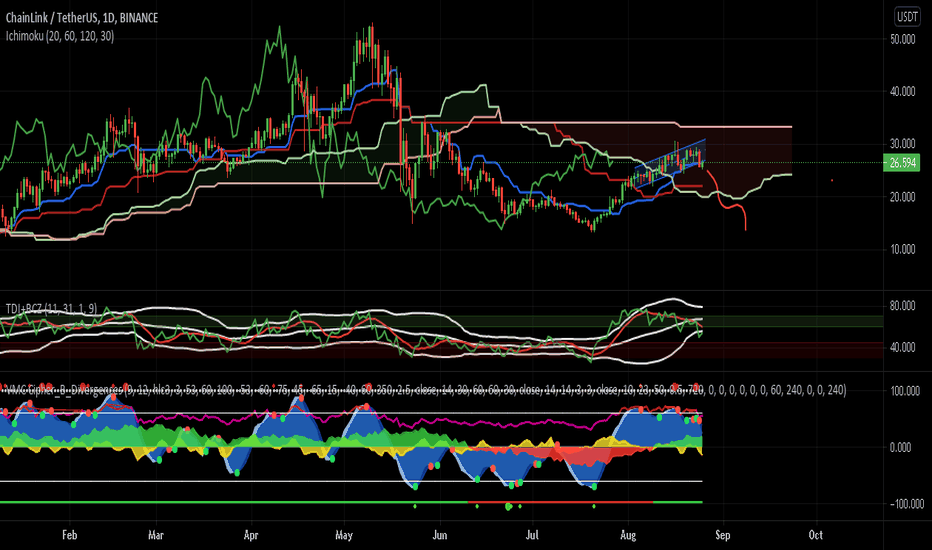Image resolution: width=932 pixels, height=550 pixels.
Task: Click the USDT currency button
Action: coord(907,17)
